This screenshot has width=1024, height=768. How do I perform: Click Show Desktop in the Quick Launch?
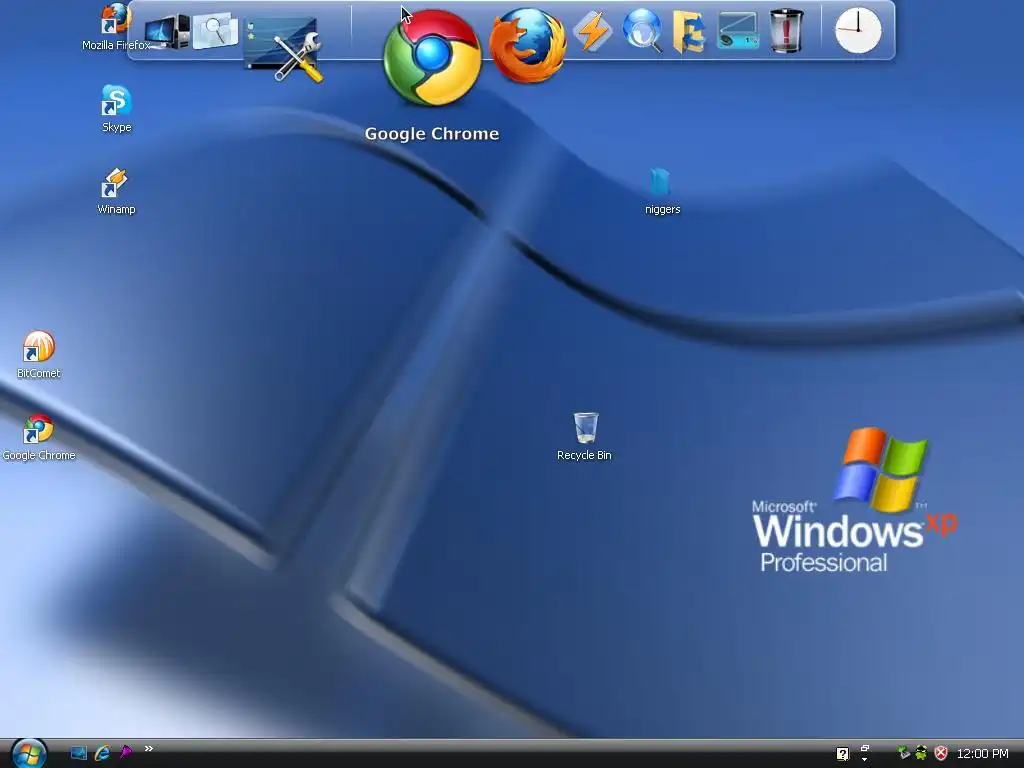point(78,753)
